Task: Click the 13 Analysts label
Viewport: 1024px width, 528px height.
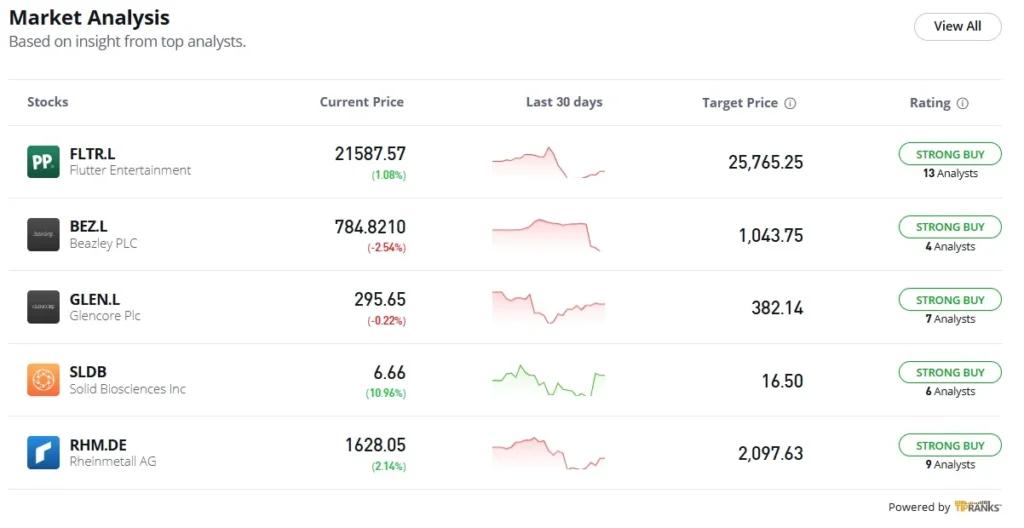Action: tap(950, 174)
